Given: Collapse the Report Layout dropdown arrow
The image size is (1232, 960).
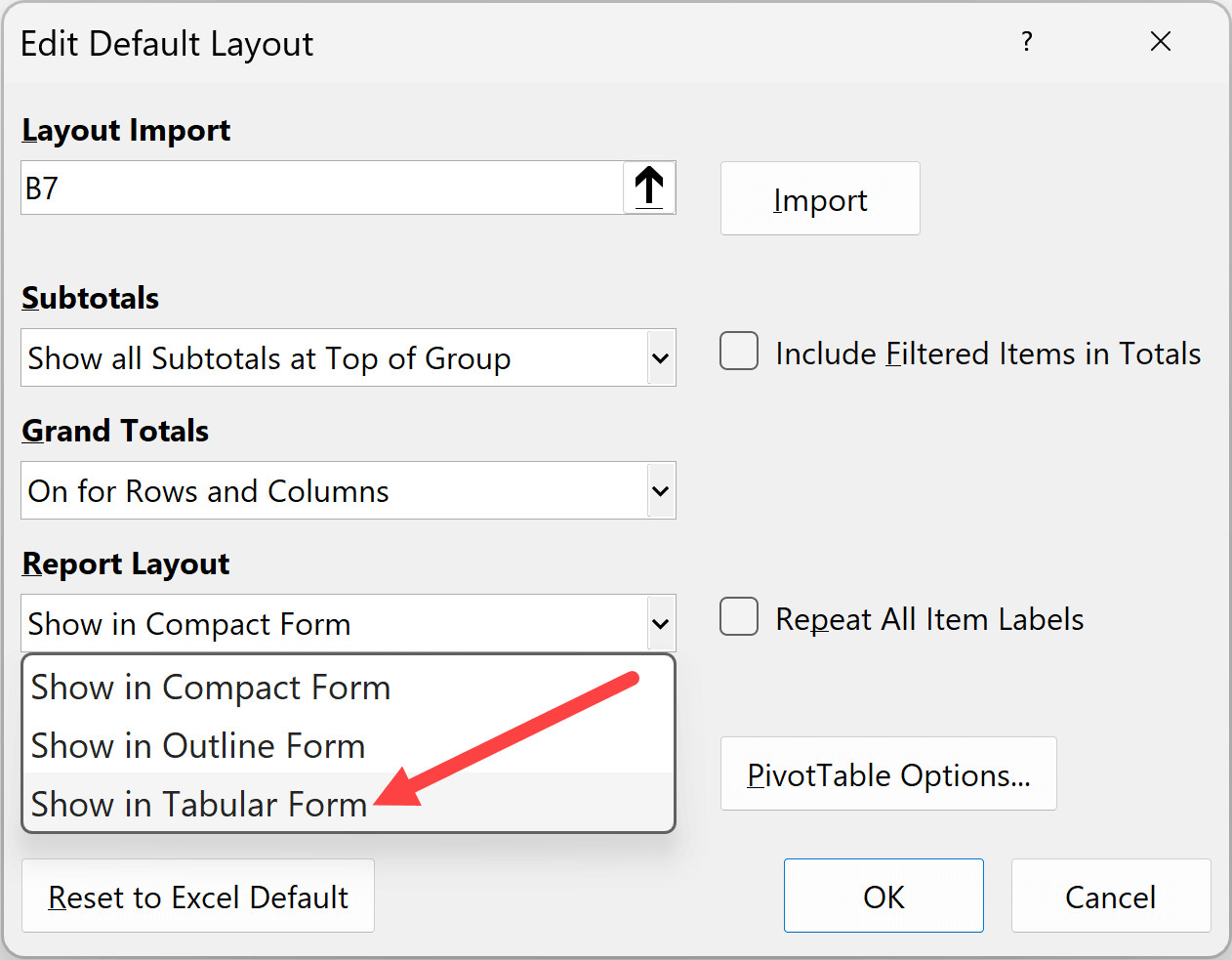Looking at the screenshot, I should click(661, 624).
